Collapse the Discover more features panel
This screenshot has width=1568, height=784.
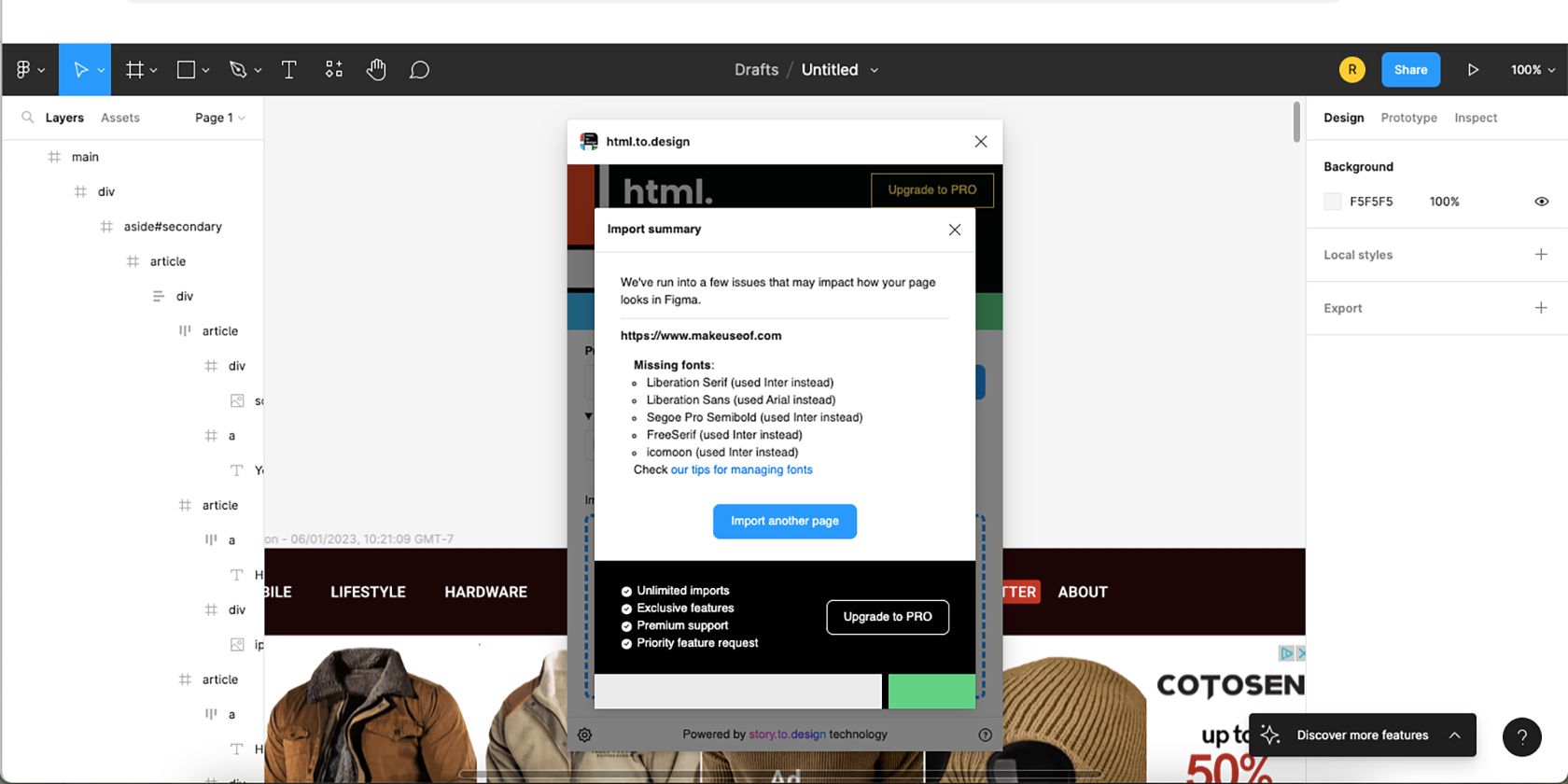[1454, 735]
